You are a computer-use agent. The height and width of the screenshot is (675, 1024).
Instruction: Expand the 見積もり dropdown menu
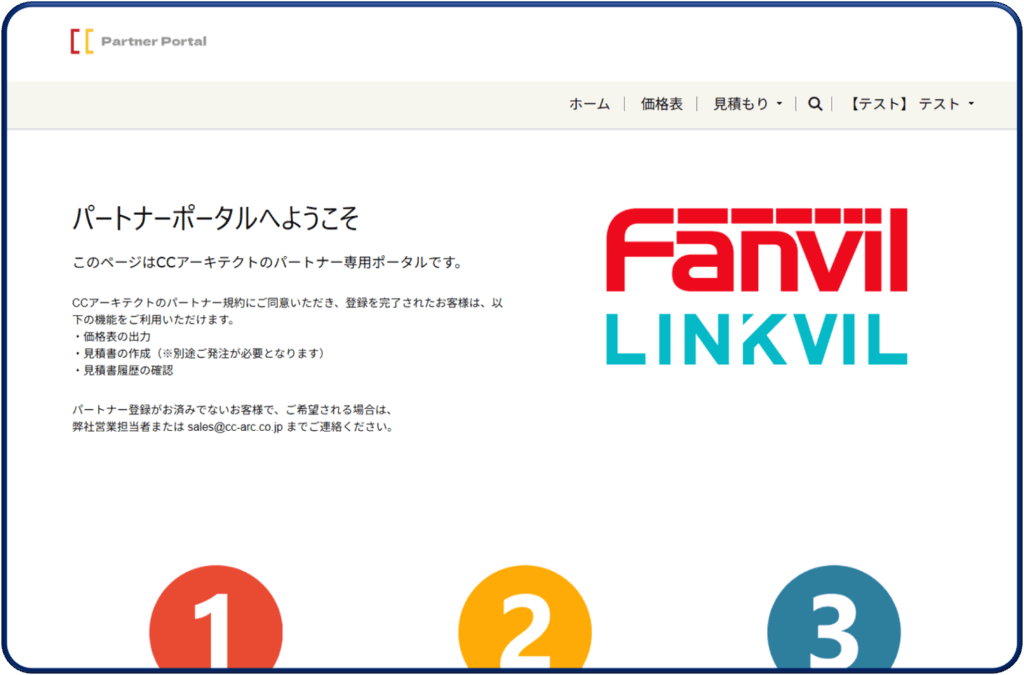coord(748,104)
